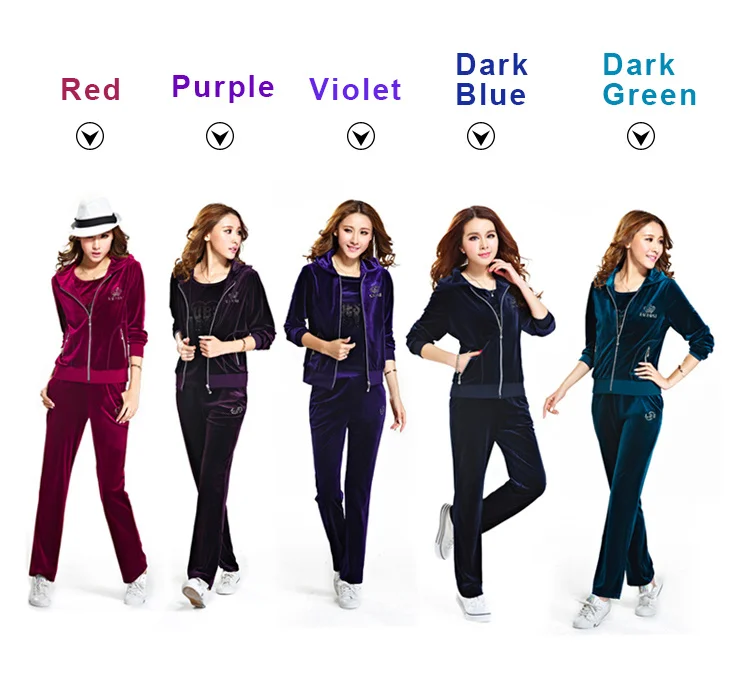Image resolution: width=750 pixels, height=675 pixels.
Task: Click the arrow icon under Purple
Action: coord(220,136)
